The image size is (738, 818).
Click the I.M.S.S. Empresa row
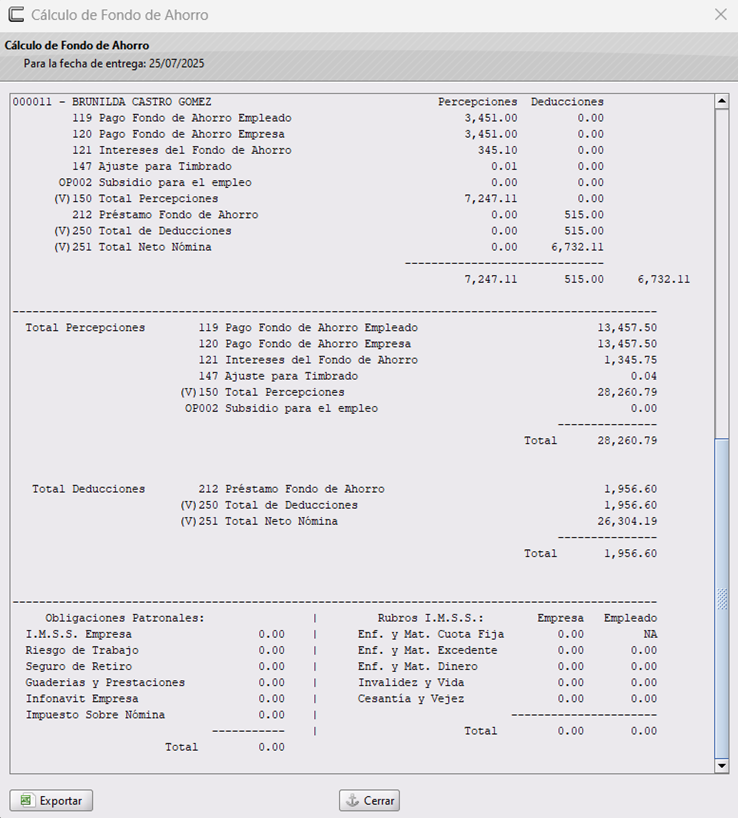pos(155,634)
